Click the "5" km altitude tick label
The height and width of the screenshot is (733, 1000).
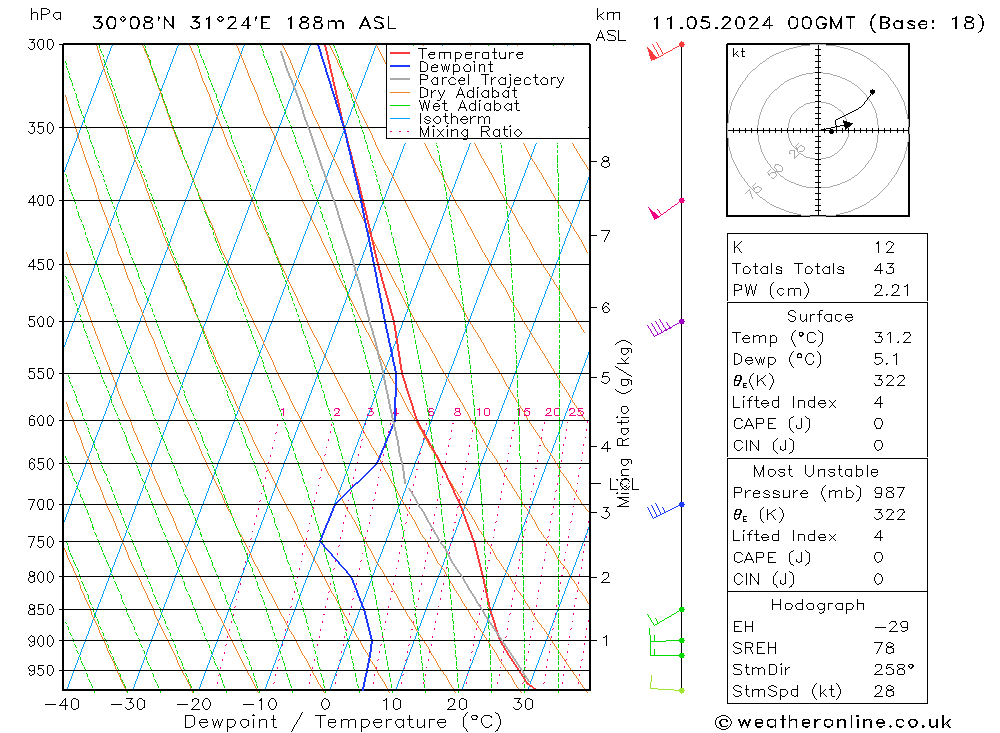click(605, 378)
